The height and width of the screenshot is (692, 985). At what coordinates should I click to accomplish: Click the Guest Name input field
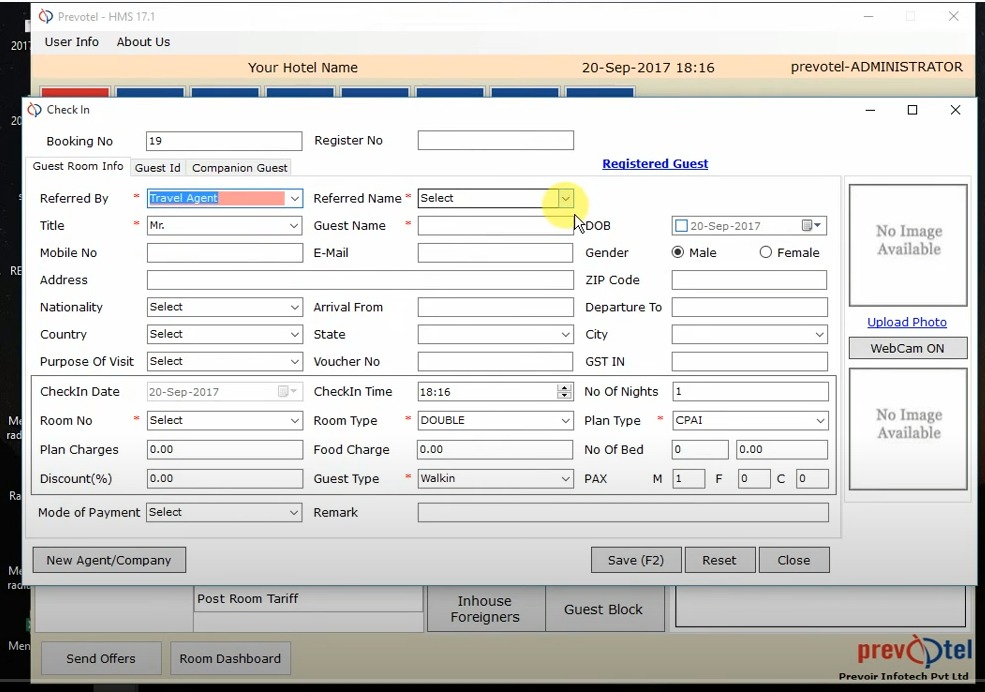pos(495,226)
